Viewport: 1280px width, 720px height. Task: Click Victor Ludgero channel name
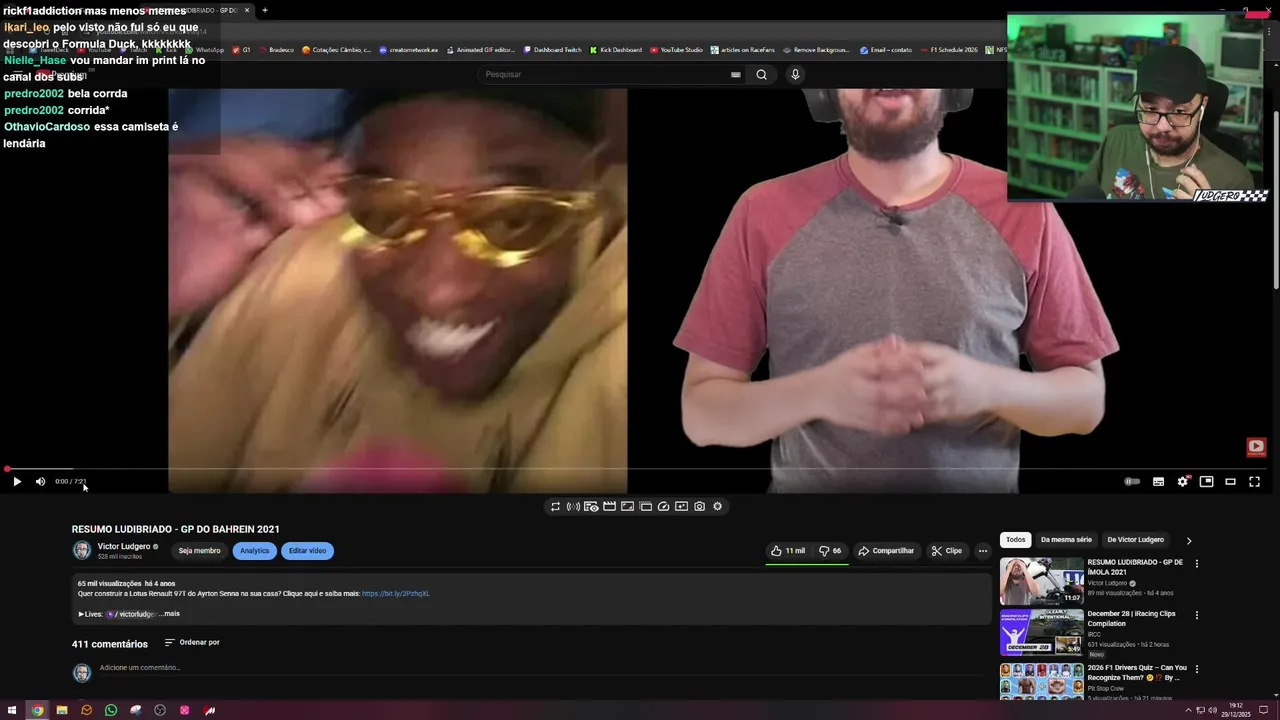(124, 547)
